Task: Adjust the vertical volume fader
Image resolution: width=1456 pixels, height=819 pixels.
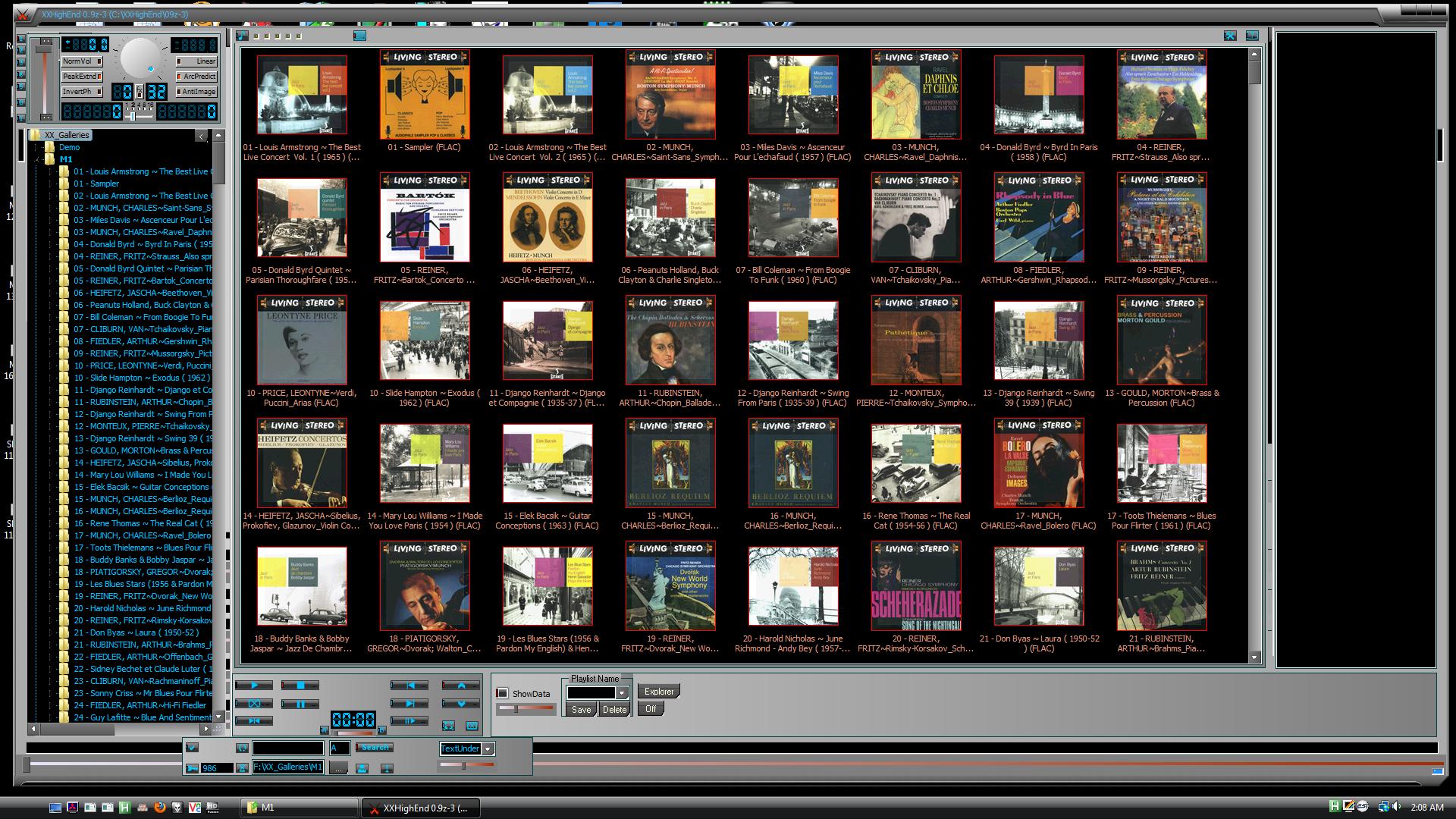Action: 45,79
